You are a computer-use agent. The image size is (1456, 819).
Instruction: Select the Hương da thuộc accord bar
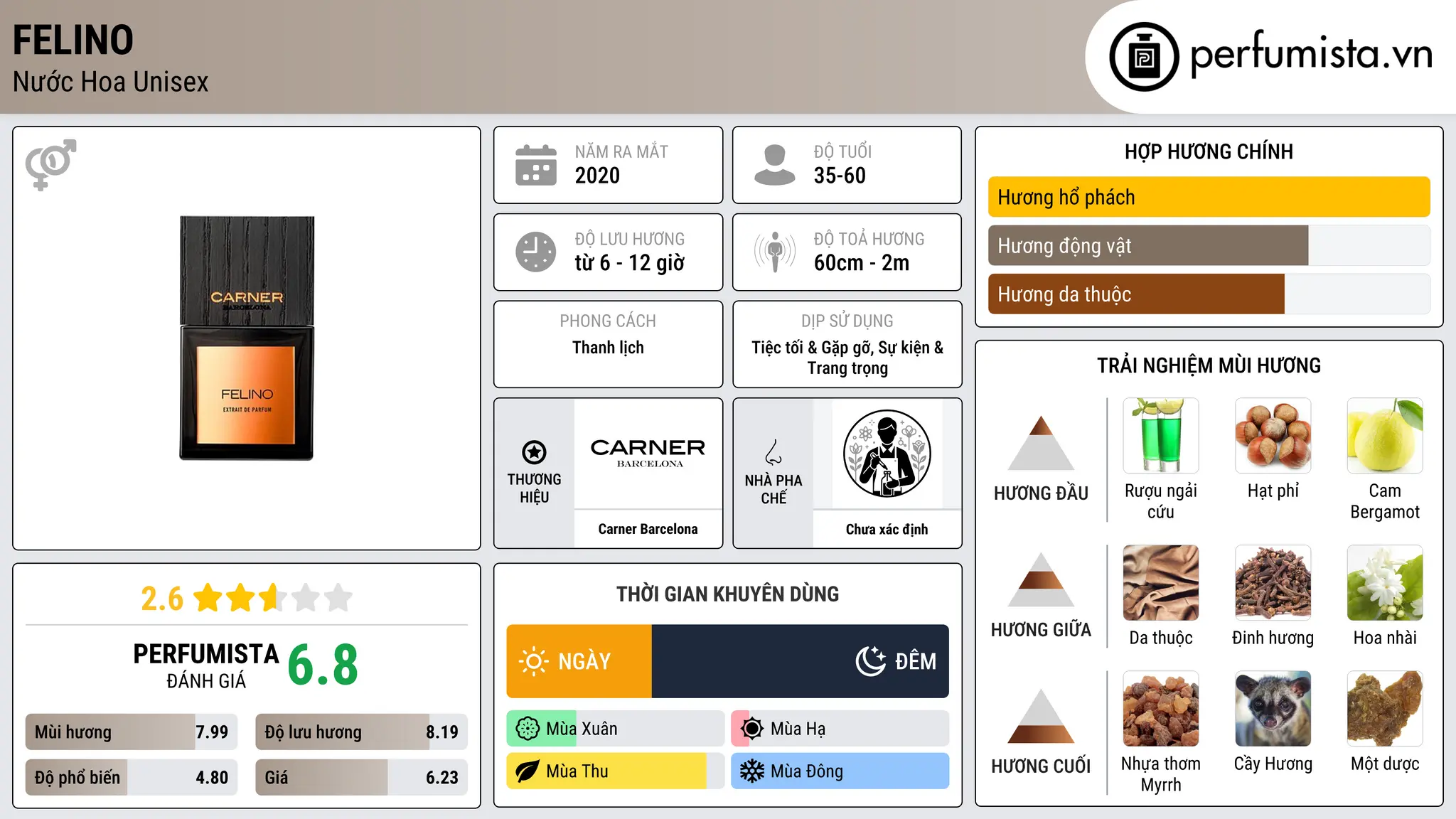[x=1209, y=294]
